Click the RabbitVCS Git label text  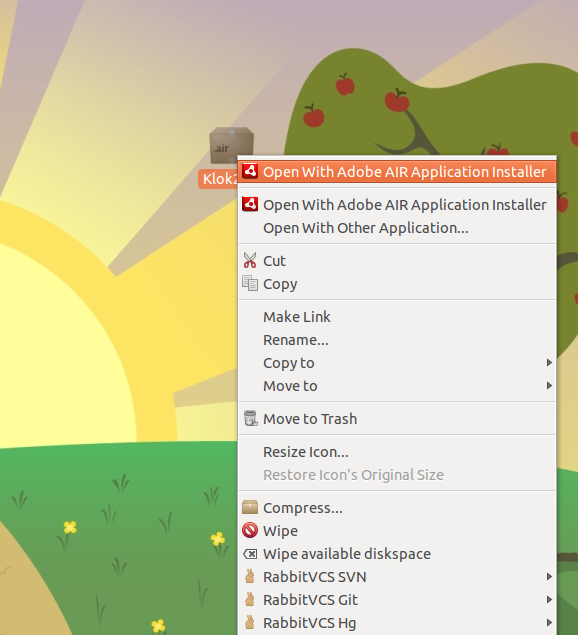pos(310,600)
